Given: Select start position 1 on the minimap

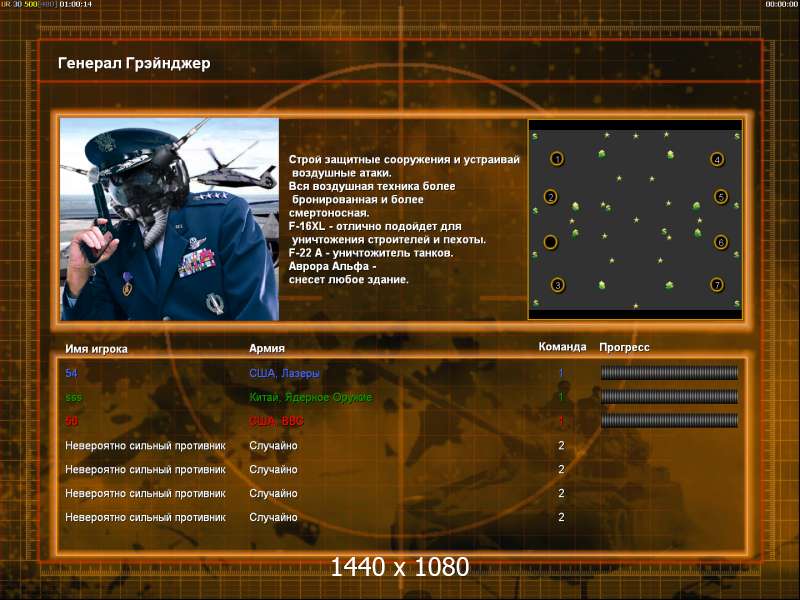Looking at the screenshot, I should click(557, 159).
